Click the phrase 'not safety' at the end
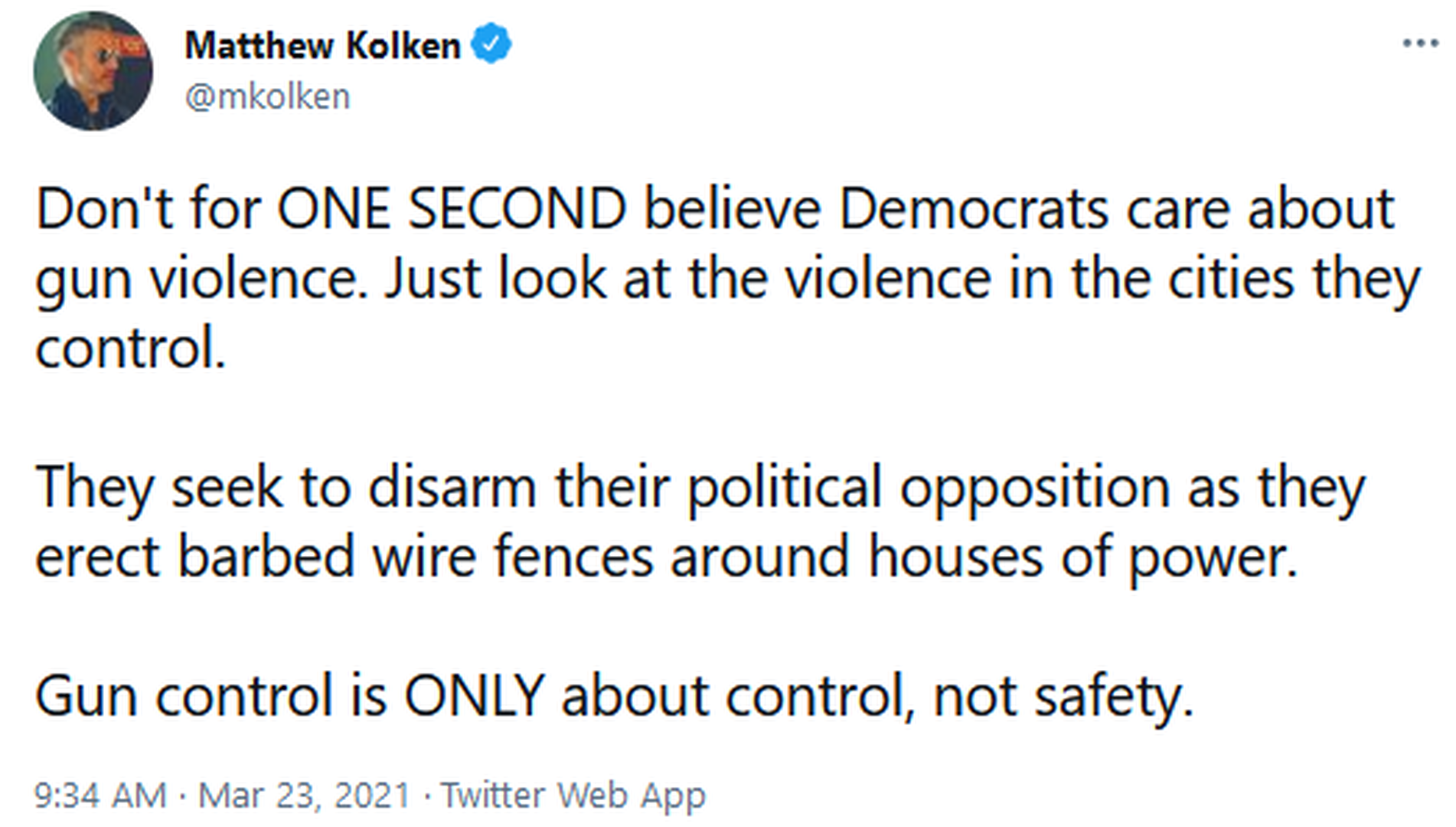Image resolution: width=1456 pixels, height=827 pixels. [1063, 696]
